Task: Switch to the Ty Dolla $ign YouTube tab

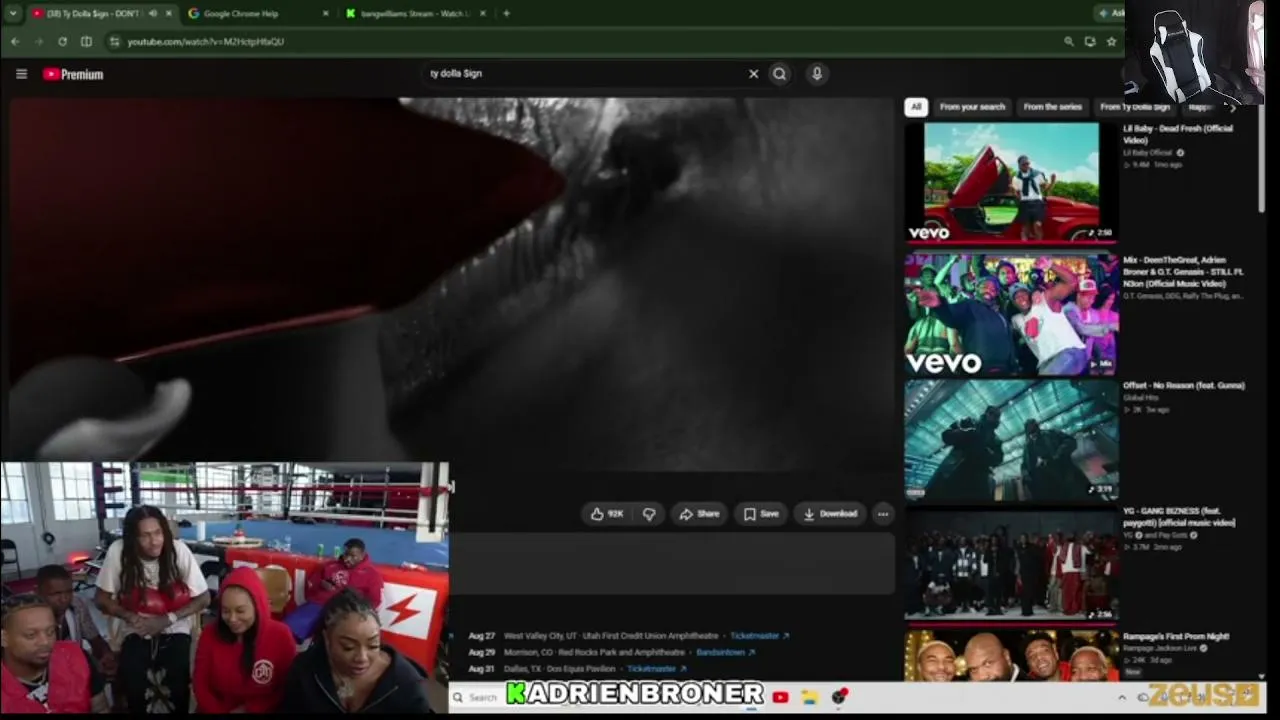Action: (92, 14)
